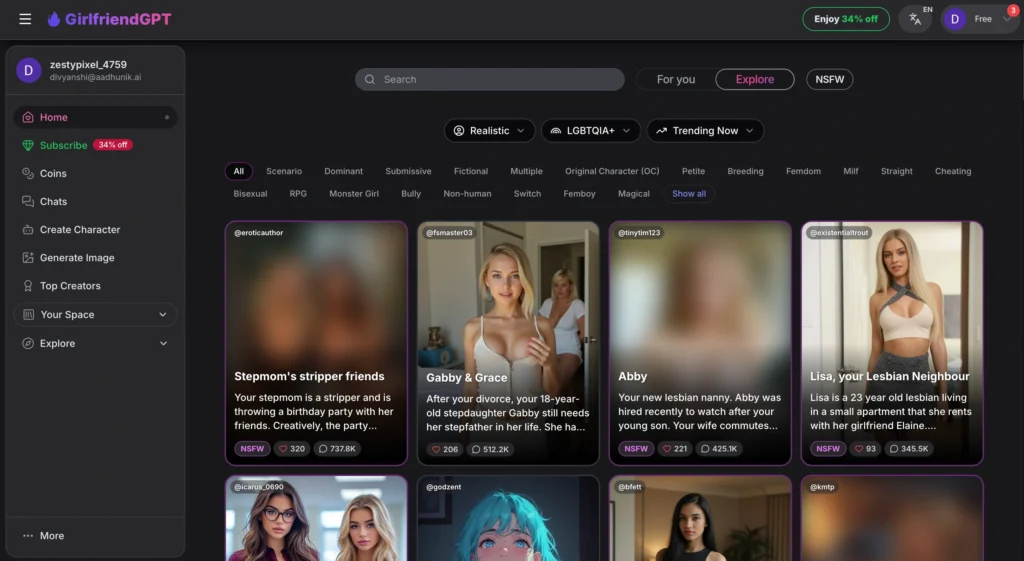1024x561 pixels.
Task: Click the Explore compass icon in sidebar
Action: (x=27, y=343)
